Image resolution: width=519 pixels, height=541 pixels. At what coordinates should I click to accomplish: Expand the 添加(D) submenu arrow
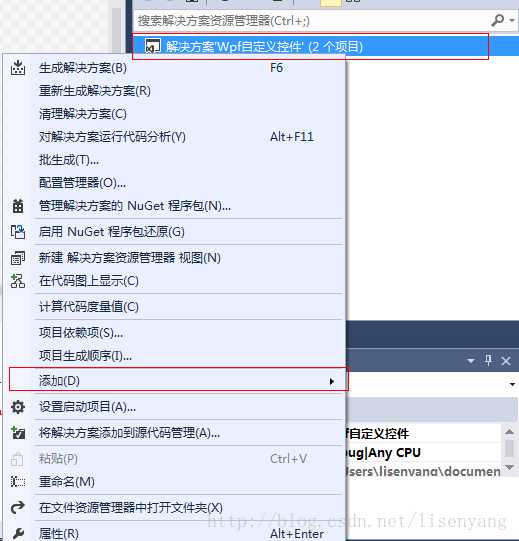(332, 381)
